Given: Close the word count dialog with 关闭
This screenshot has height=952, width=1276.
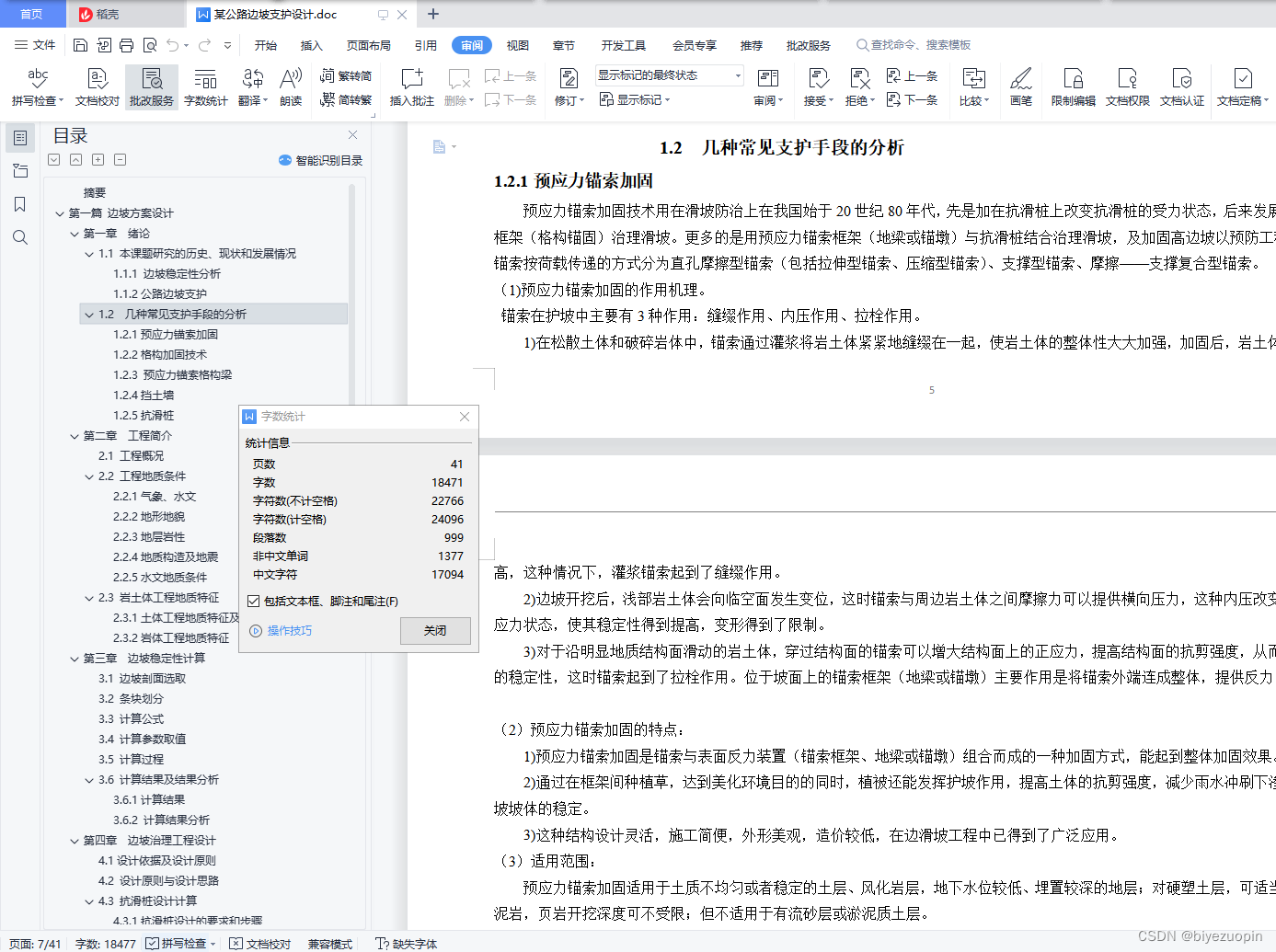Looking at the screenshot, I should 435,630.
